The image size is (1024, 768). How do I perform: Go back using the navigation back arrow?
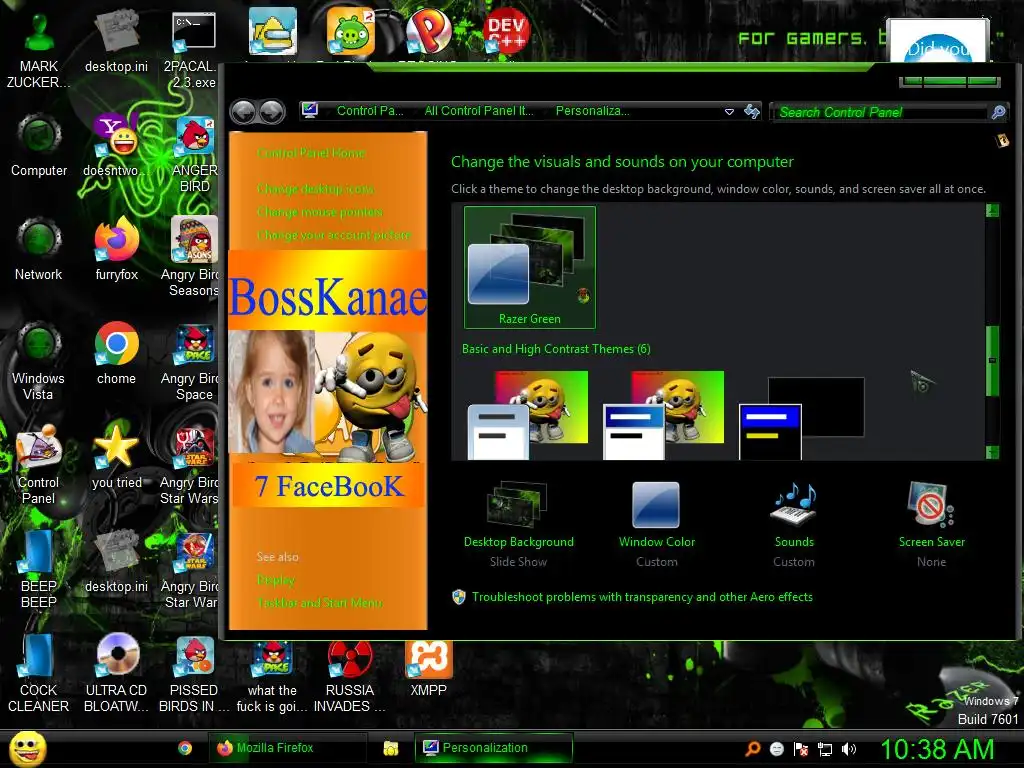[x=244, y=112]
